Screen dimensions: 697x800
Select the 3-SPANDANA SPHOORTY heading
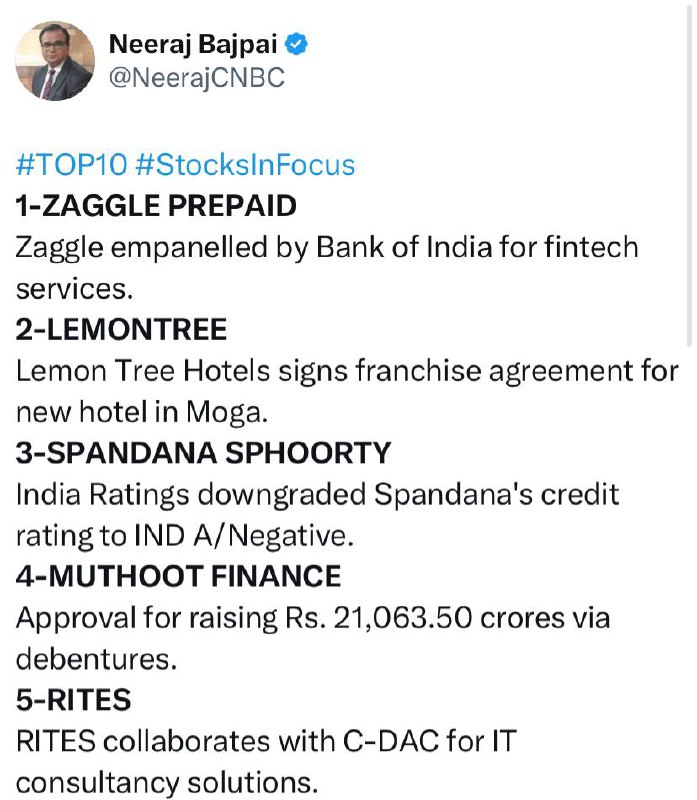click(x=204, y=453)
